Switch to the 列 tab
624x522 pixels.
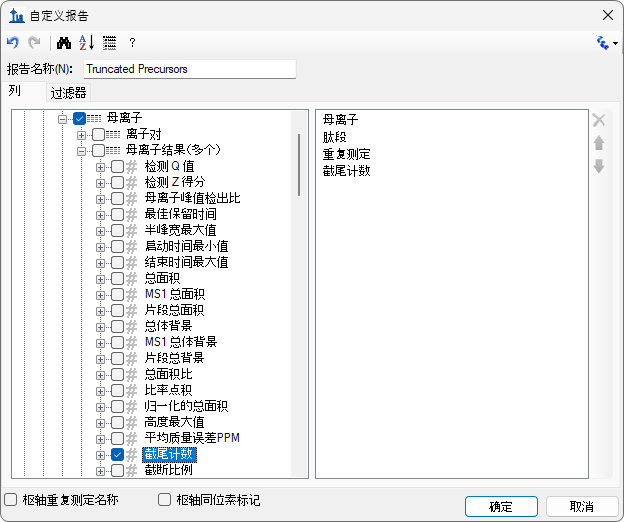point(15,91)
